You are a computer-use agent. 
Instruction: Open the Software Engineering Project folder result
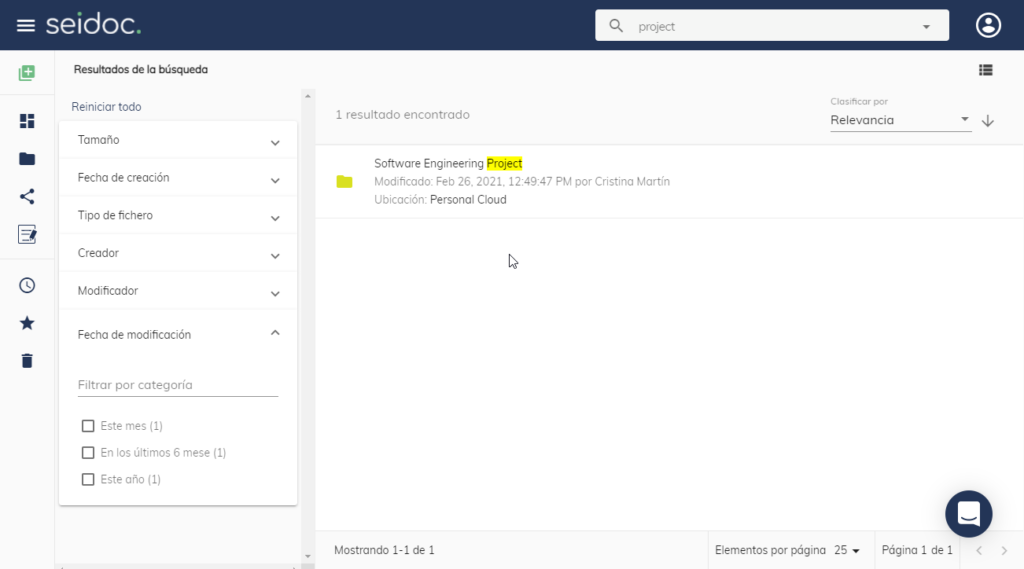tap(448, 163)
